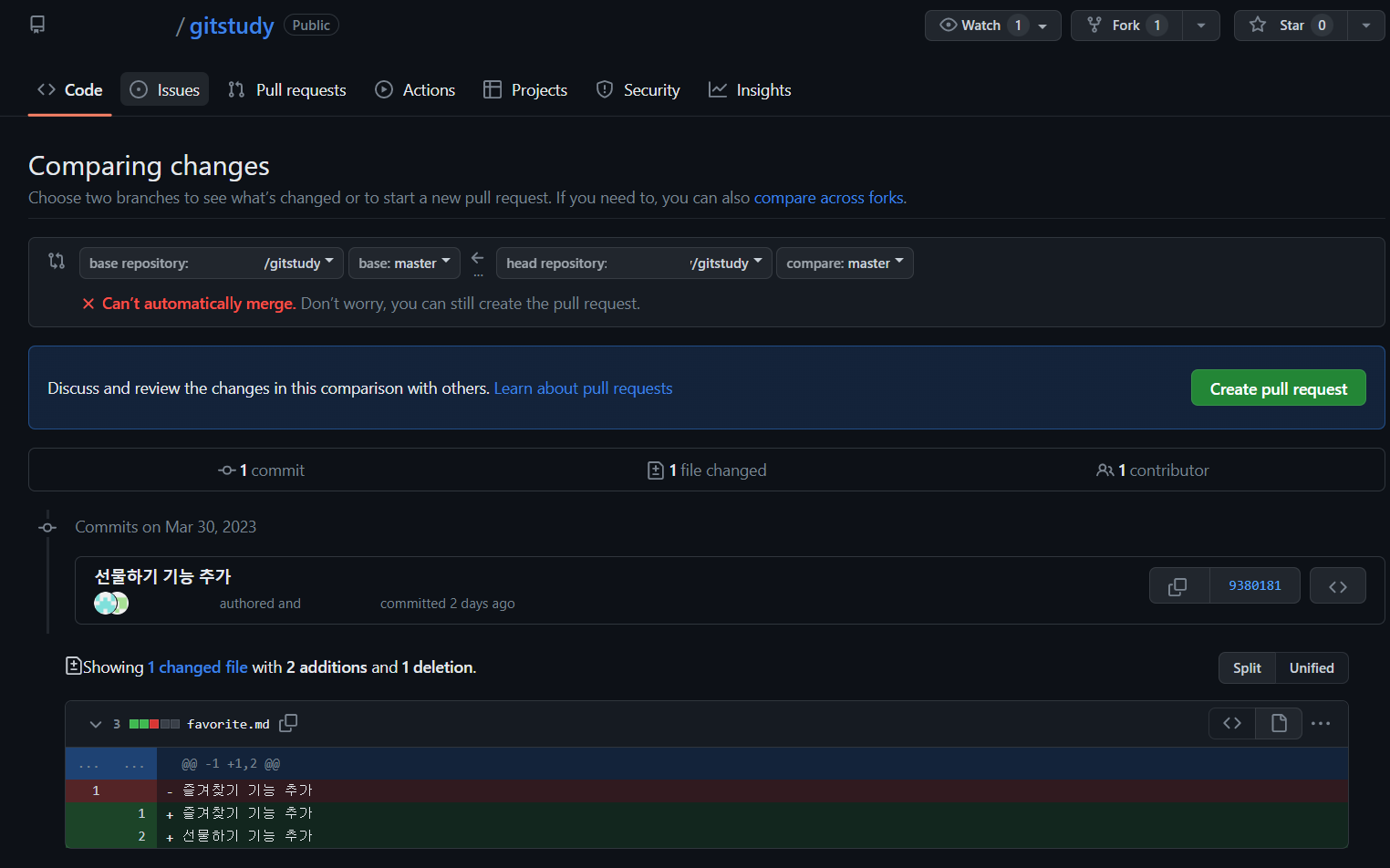Click the compare arrows icon in range editor
1390x868 pixels.
57,261
